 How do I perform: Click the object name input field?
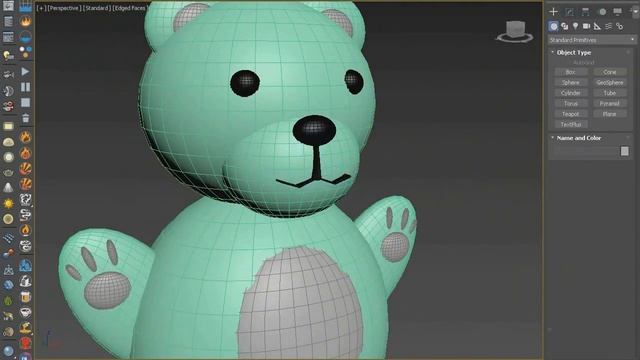tap(586, 151)
